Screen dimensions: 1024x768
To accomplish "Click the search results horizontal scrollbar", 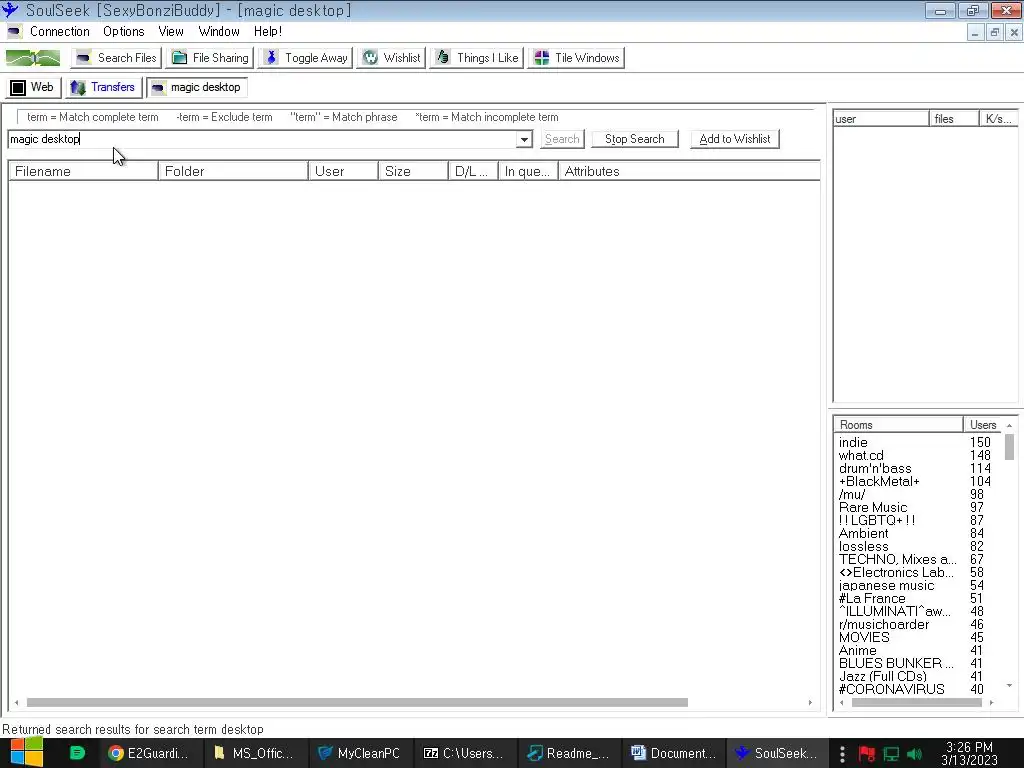I will [357, 703].
